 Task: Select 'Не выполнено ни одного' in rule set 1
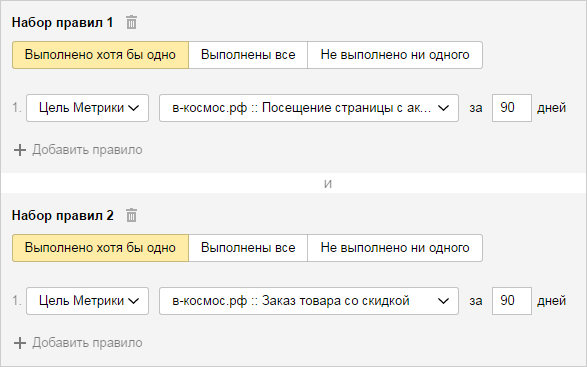pos(395,55)
